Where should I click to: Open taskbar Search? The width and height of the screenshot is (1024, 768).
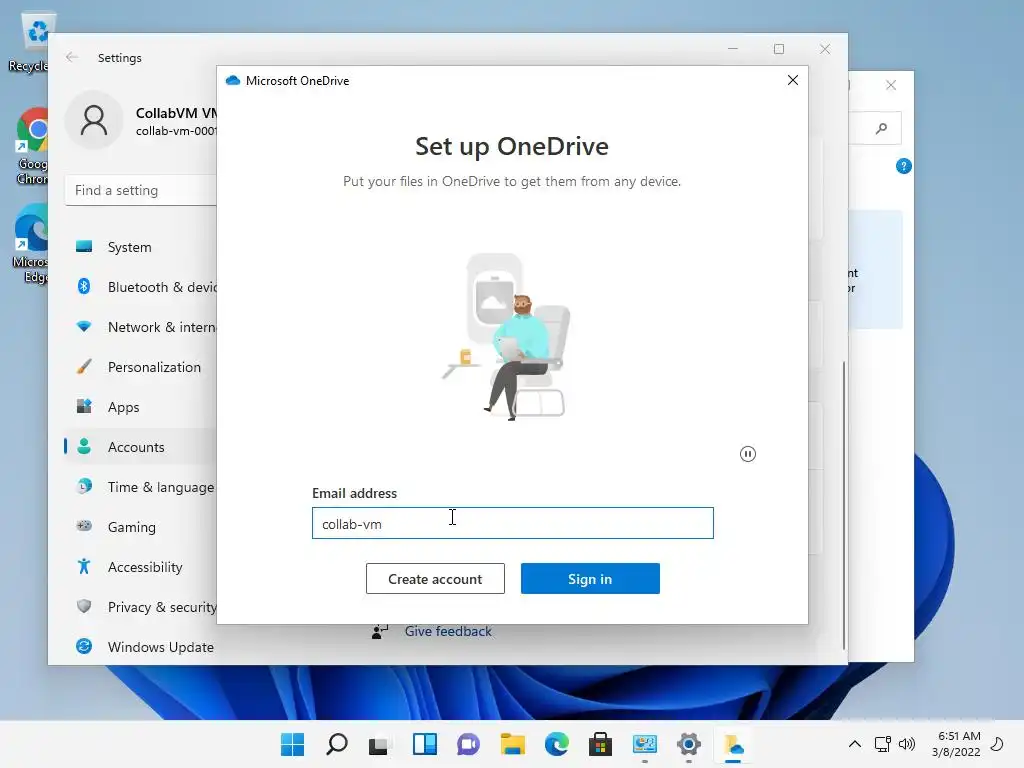pyautogui.click(x=336, y=744)
